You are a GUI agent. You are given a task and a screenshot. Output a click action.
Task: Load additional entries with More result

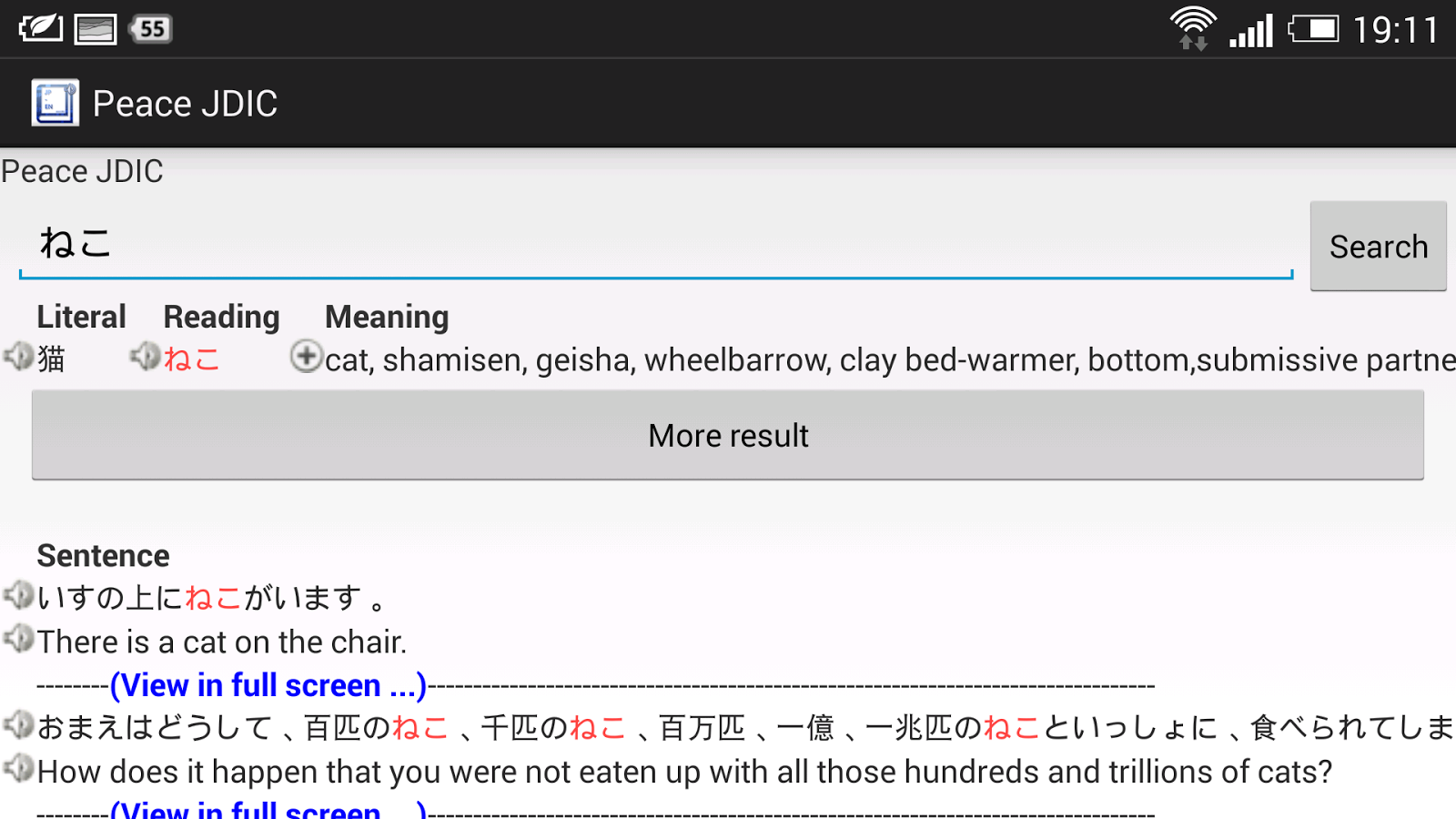(727, 435)
